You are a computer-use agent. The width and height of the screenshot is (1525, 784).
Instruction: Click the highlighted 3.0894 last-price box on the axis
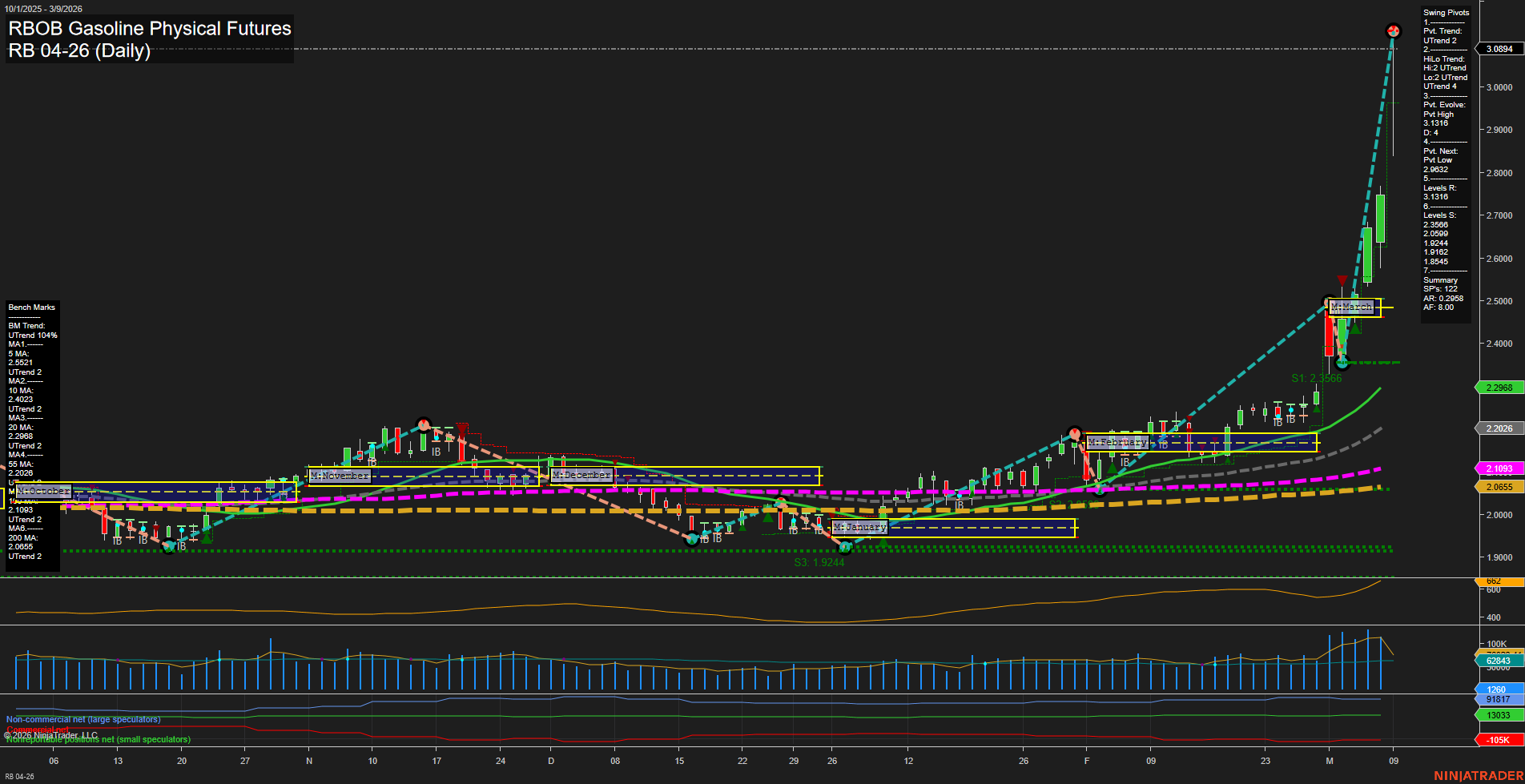click(x=1502, y=49)
